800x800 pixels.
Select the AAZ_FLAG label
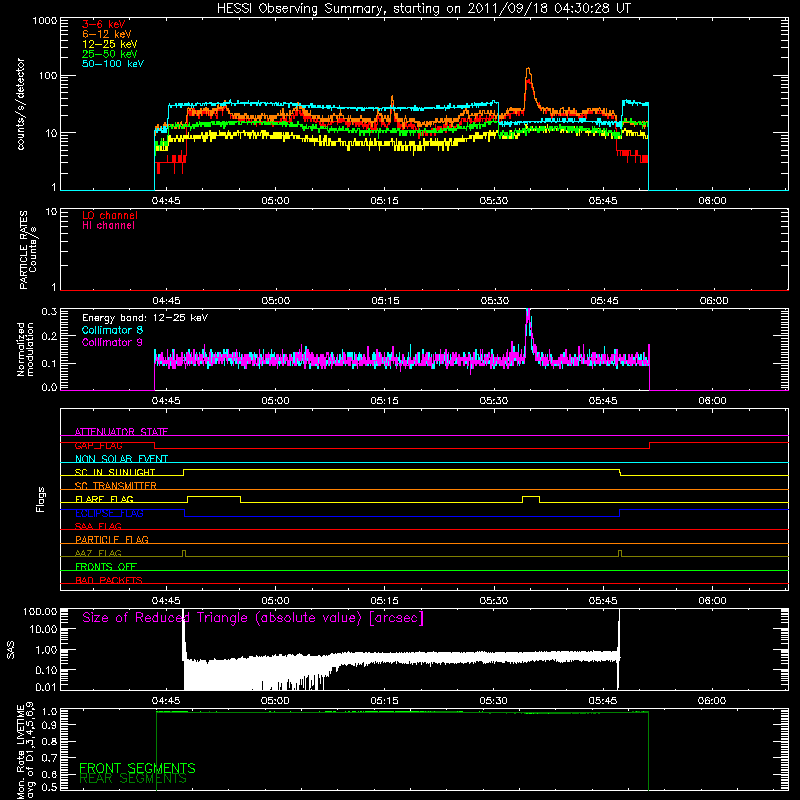(x=98, y=553)
